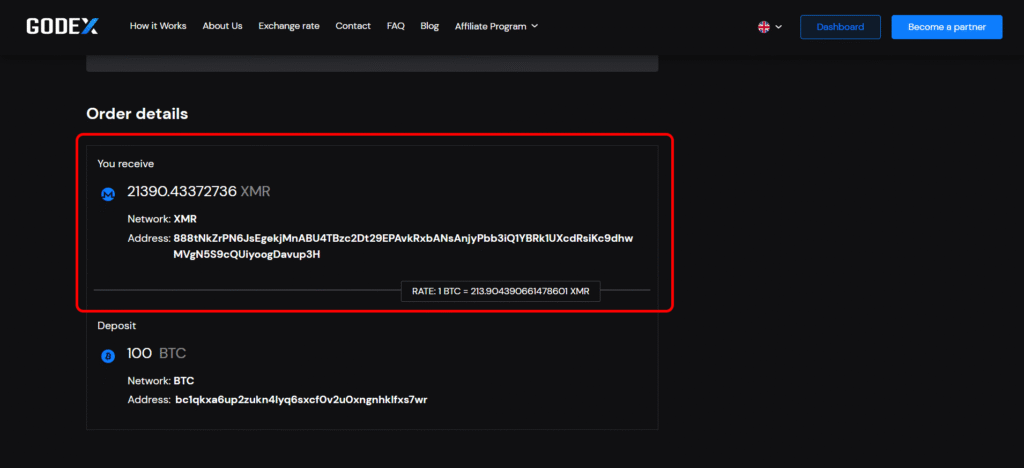Open the Exchange rate page
Screen dimensions: 1024x468
[x=289, y=26]
